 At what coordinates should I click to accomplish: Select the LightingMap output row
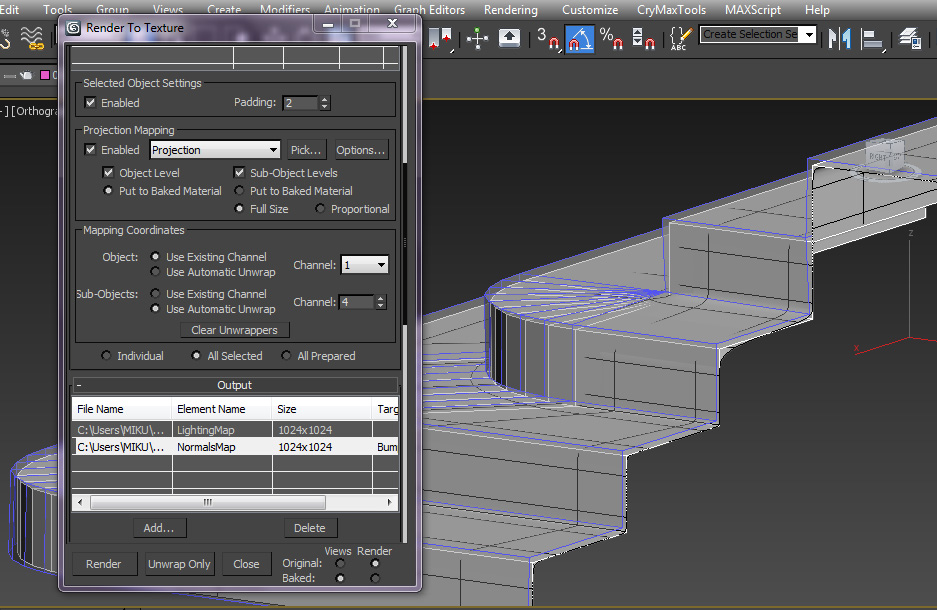[235, 430]
